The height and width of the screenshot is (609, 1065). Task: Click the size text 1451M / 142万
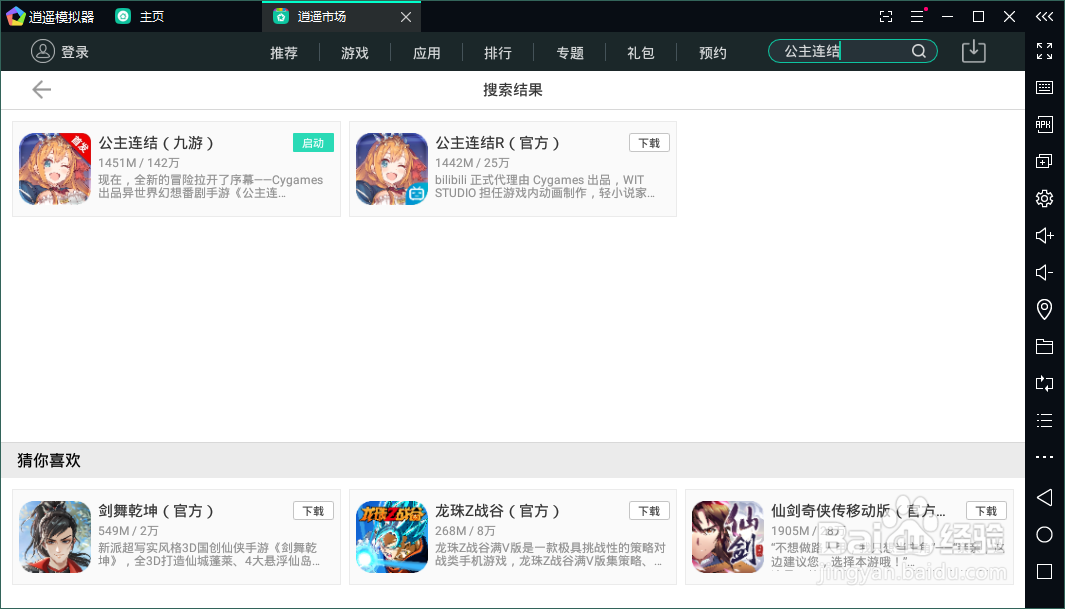[x=139, y=163]
